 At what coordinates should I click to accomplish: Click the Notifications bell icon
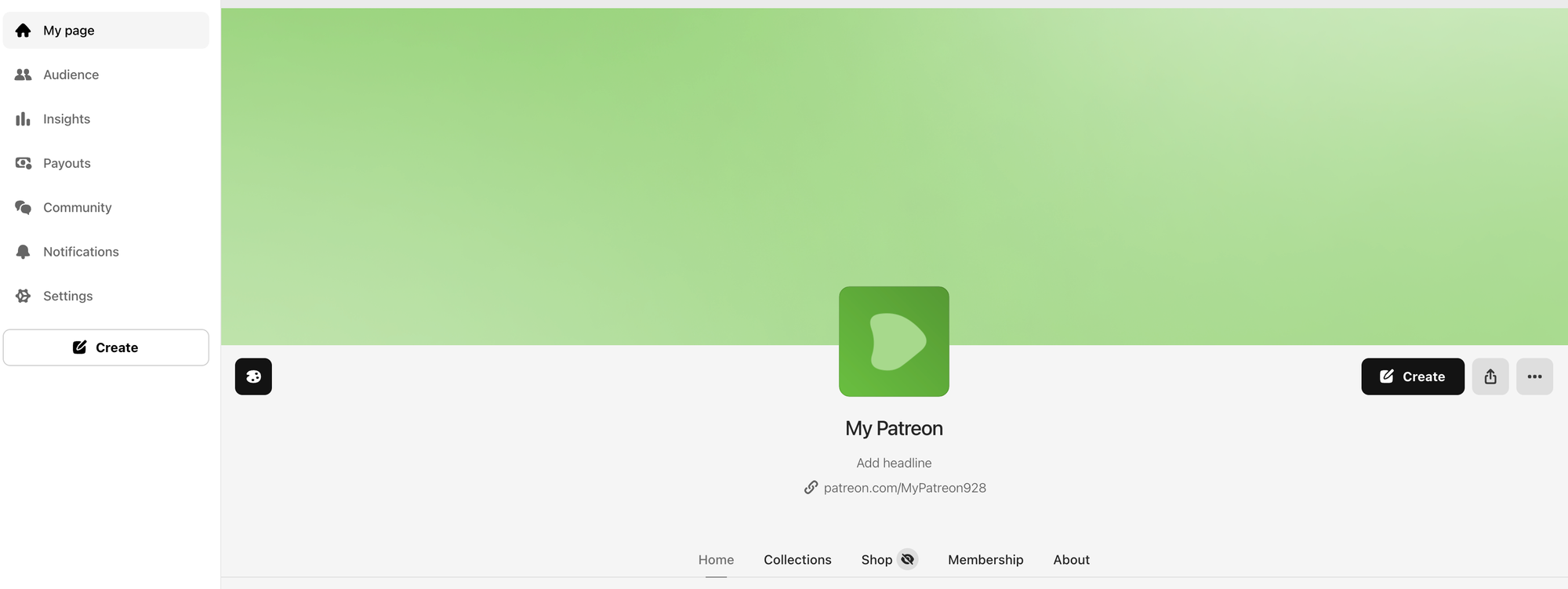point(23,252)
